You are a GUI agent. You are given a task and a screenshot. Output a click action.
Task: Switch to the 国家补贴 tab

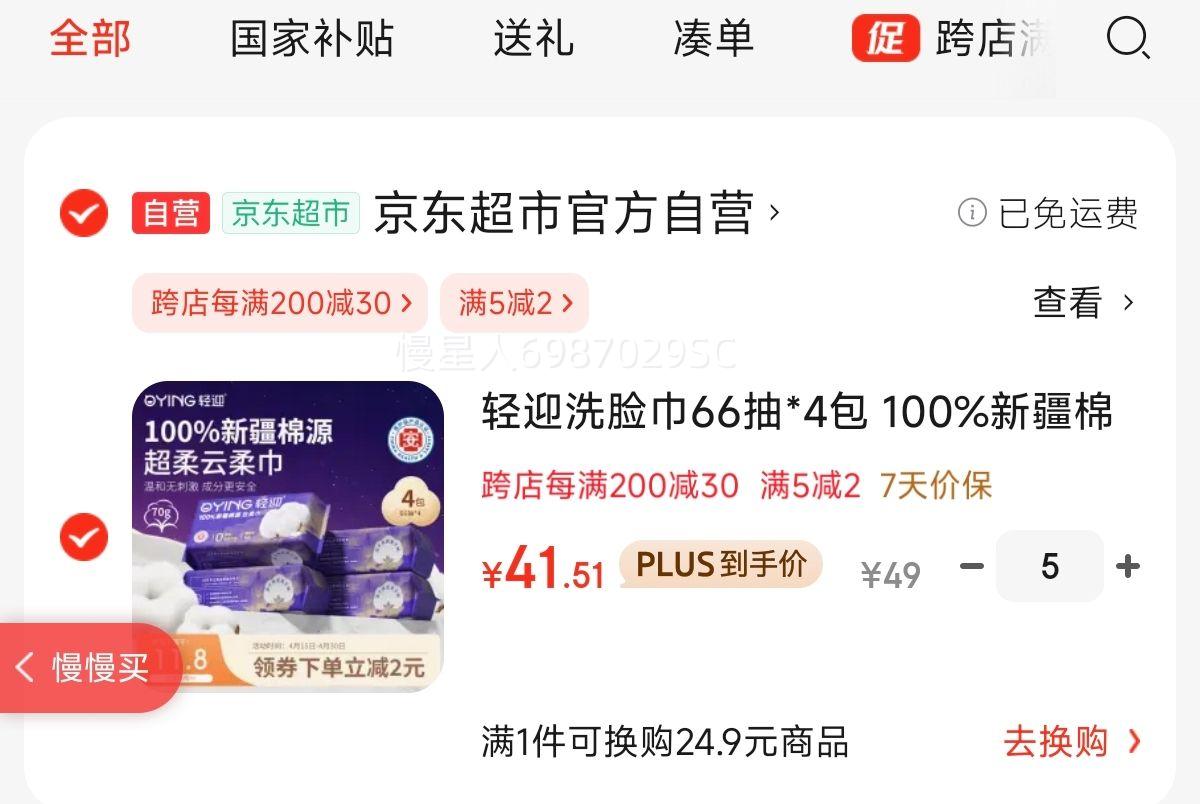click(x=312, y=39)
